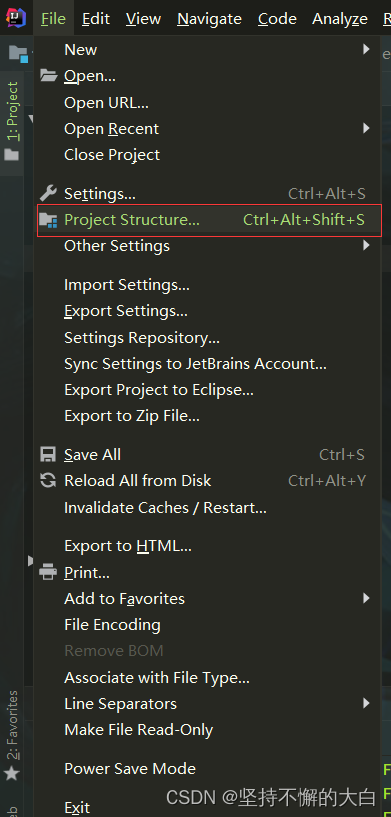Click the Reload All from Disk icon

[x=48, y=480]
